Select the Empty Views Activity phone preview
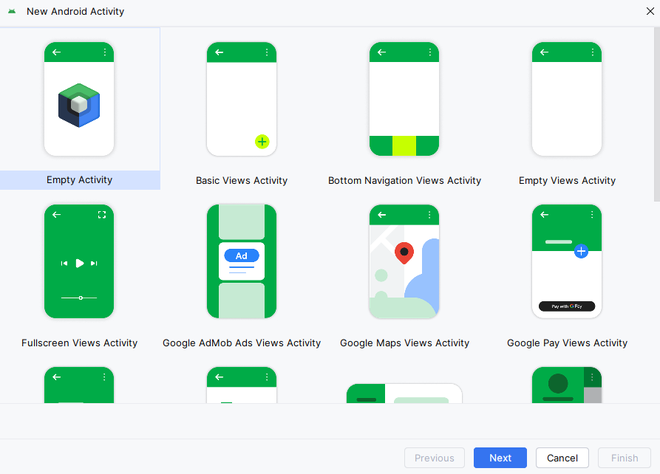This screenshot has height=474, width=660. [567, 99]
